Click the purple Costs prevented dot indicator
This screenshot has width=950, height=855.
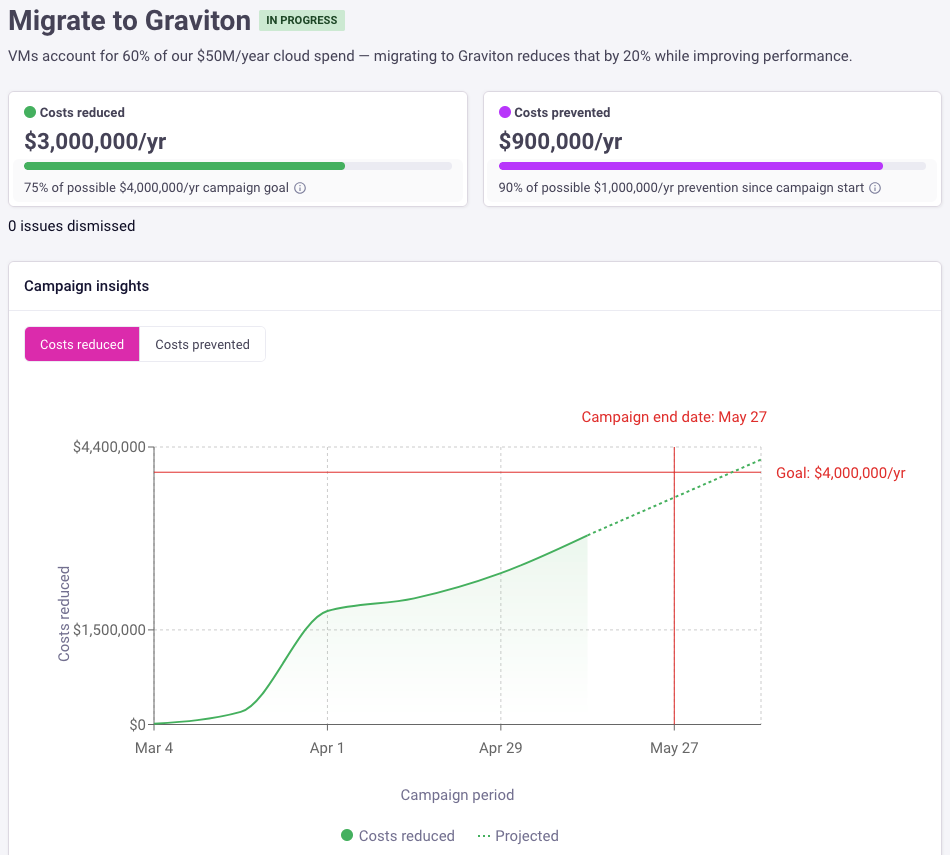[505, 112]
